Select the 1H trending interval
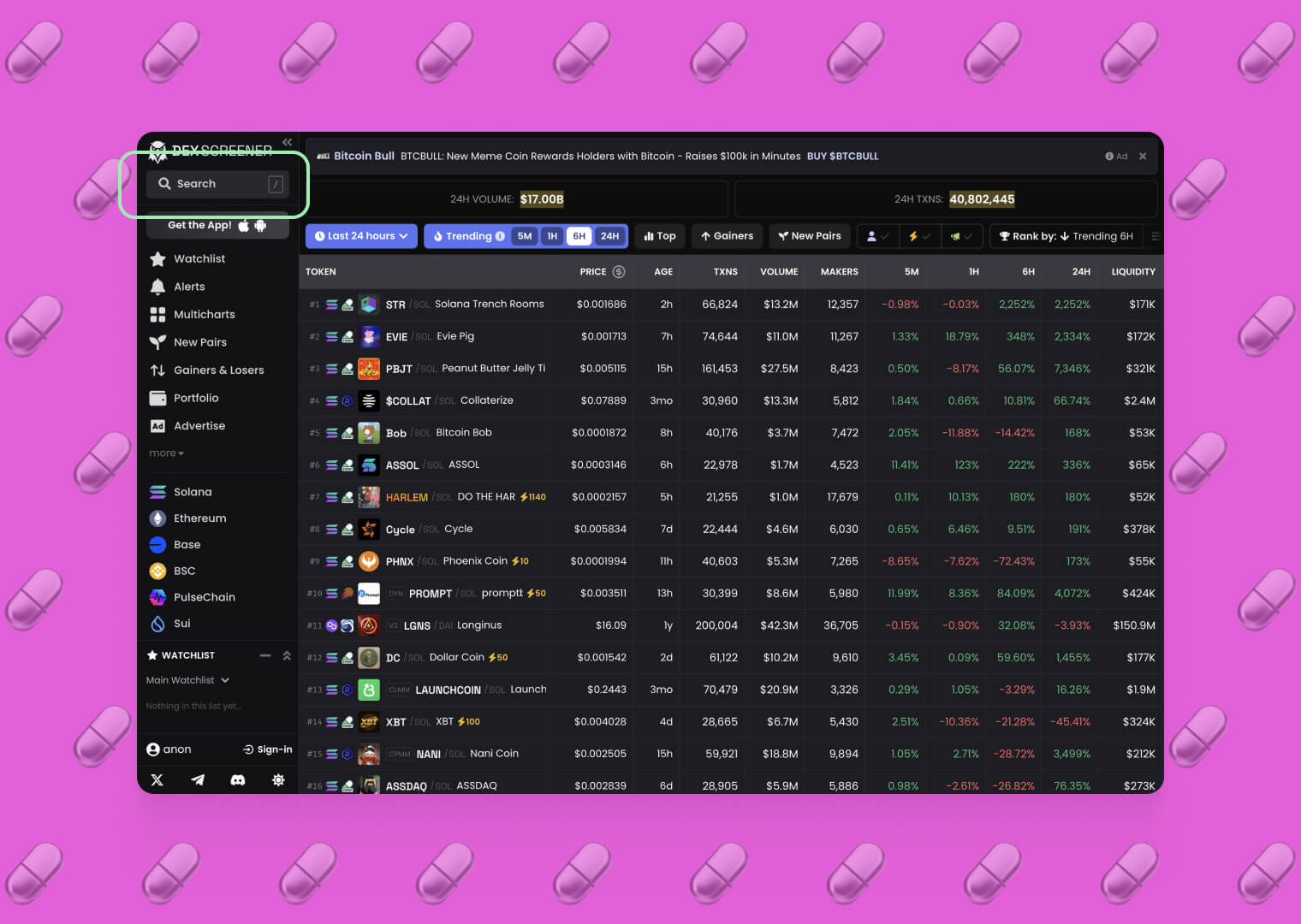The width and height of the screenshot is (1301, 924). (x=552, y=236)
